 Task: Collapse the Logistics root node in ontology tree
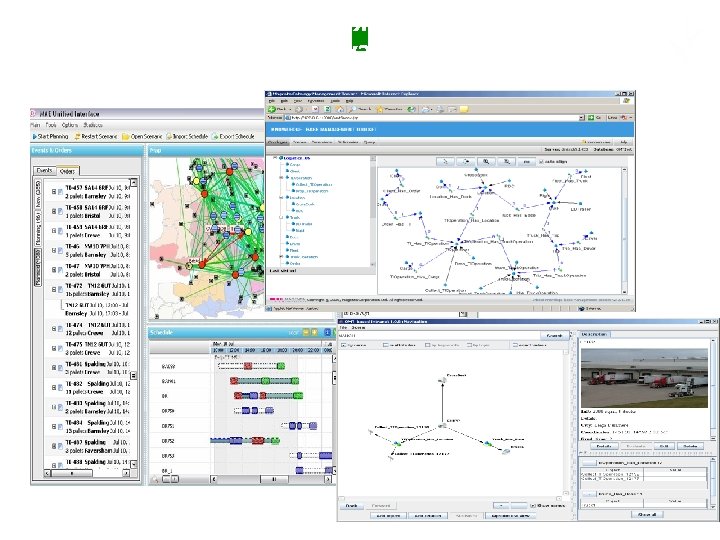point(275,158)
